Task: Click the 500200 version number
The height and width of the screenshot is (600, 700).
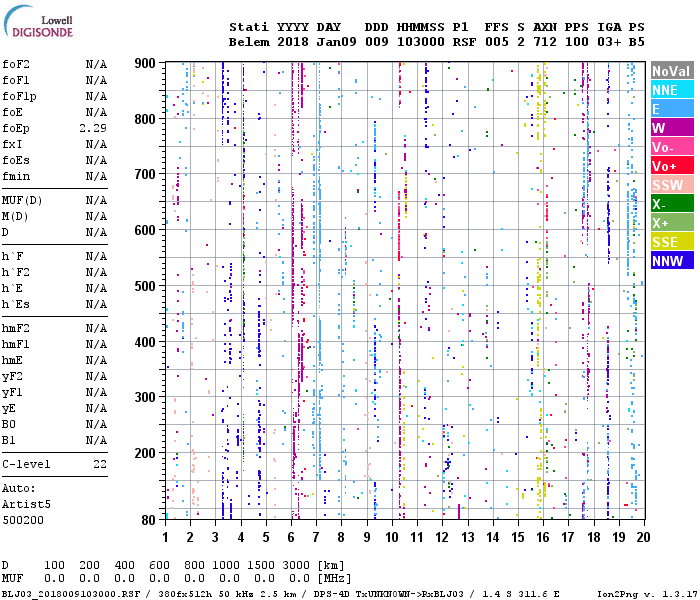Action: [x=23, y=521]
